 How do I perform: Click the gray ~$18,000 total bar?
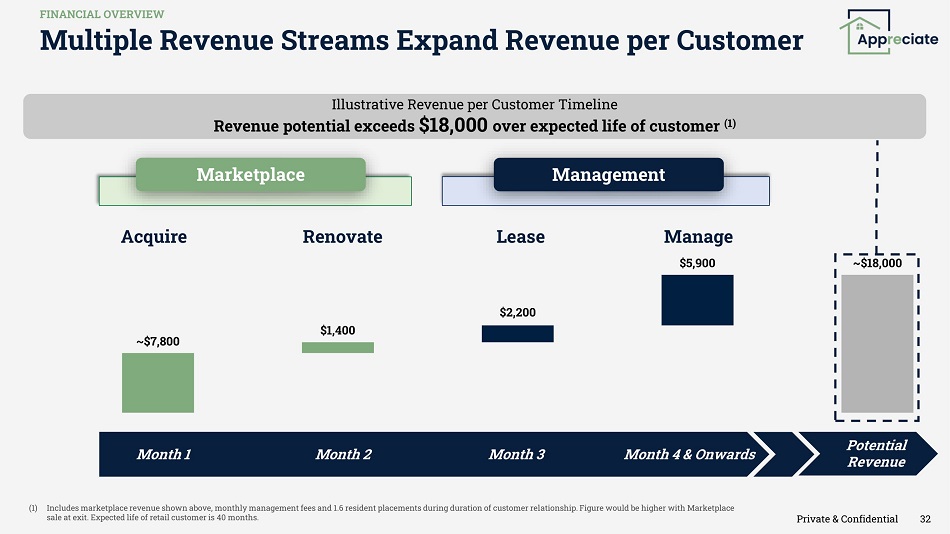pyautogui.click(x=877, y=343)
